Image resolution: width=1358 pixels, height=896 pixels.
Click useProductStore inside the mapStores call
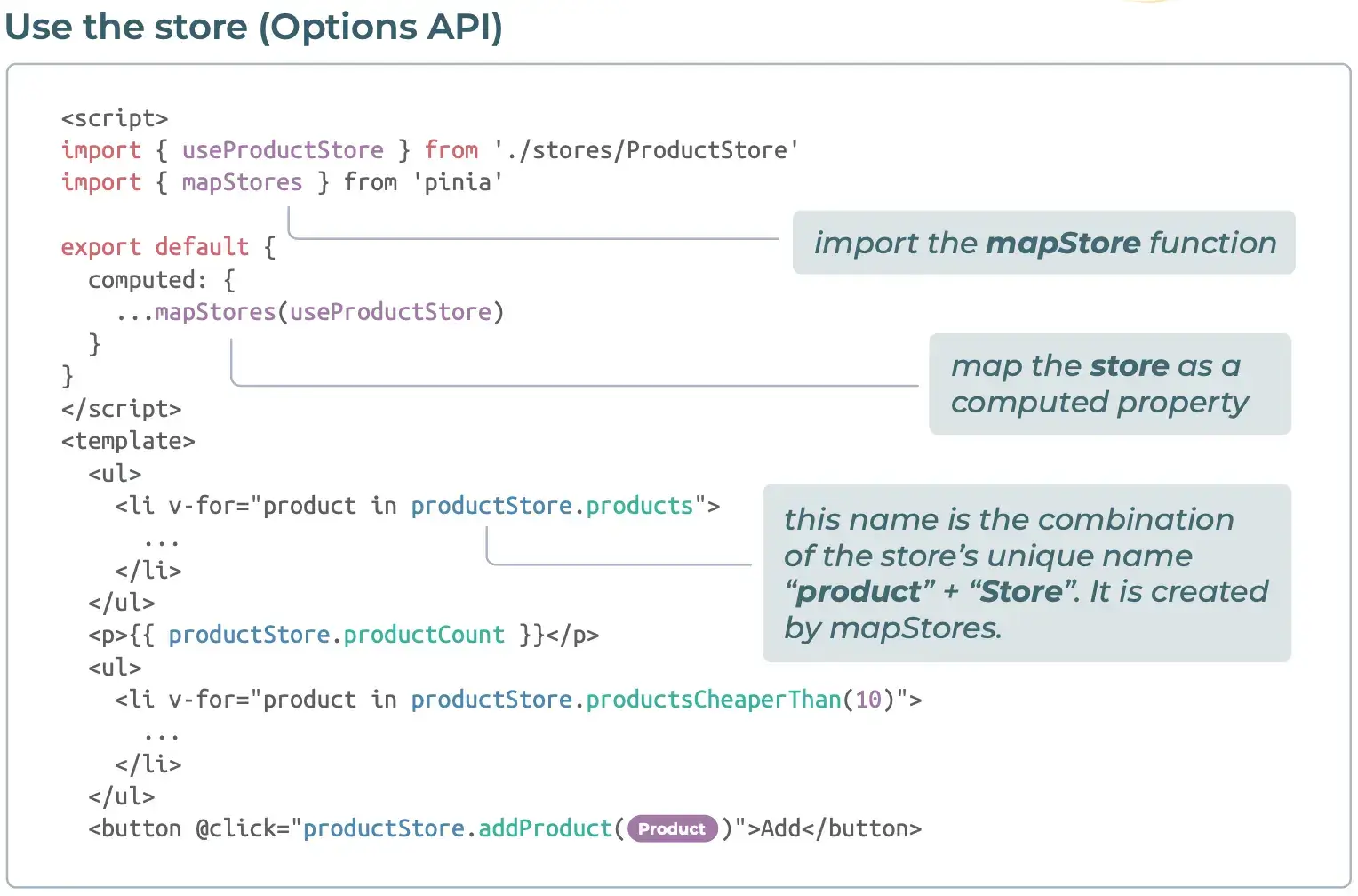(390, 312)
